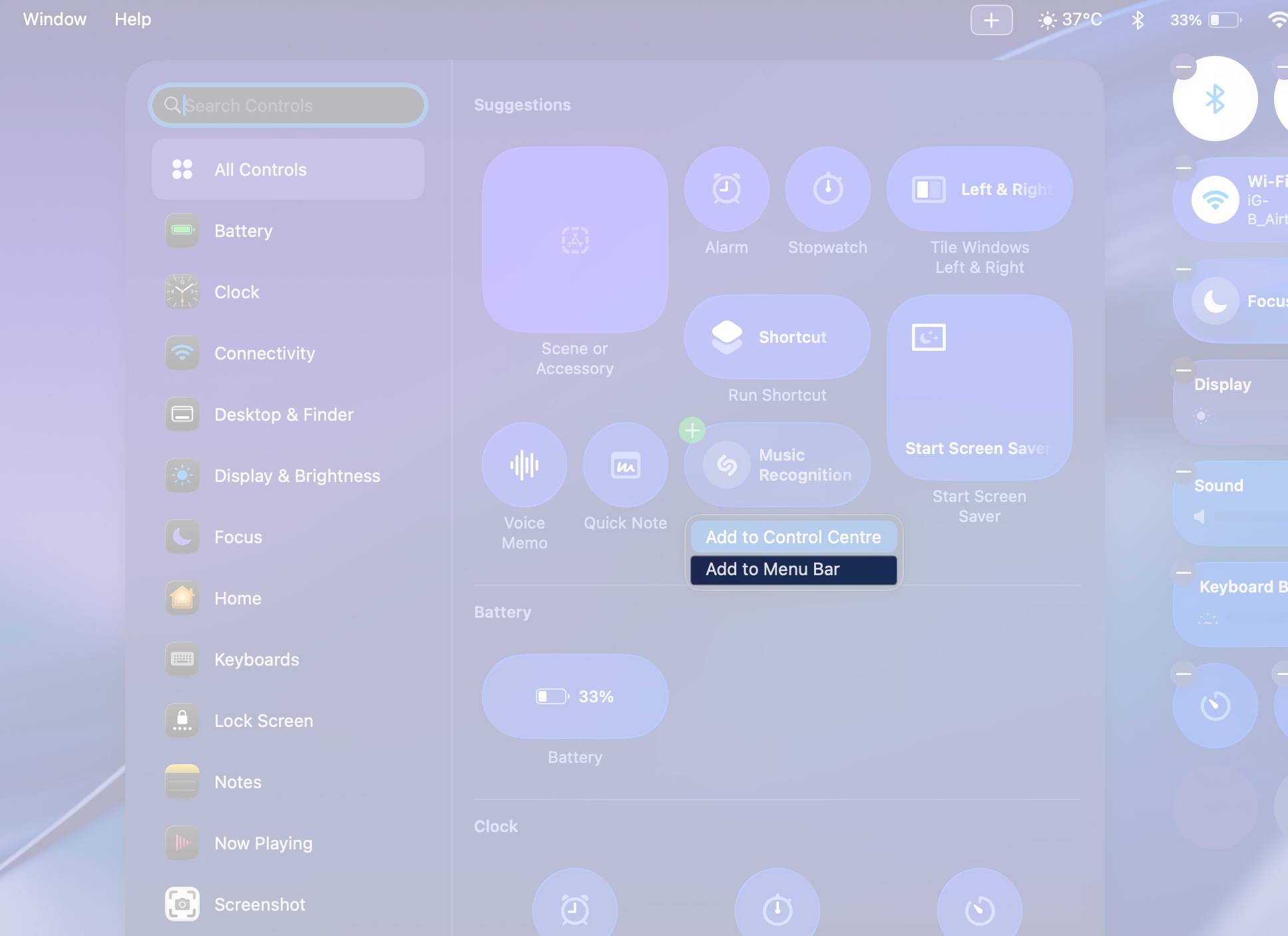
Task: Click the minus badge on the Sound module
Action: point(1184,472)
